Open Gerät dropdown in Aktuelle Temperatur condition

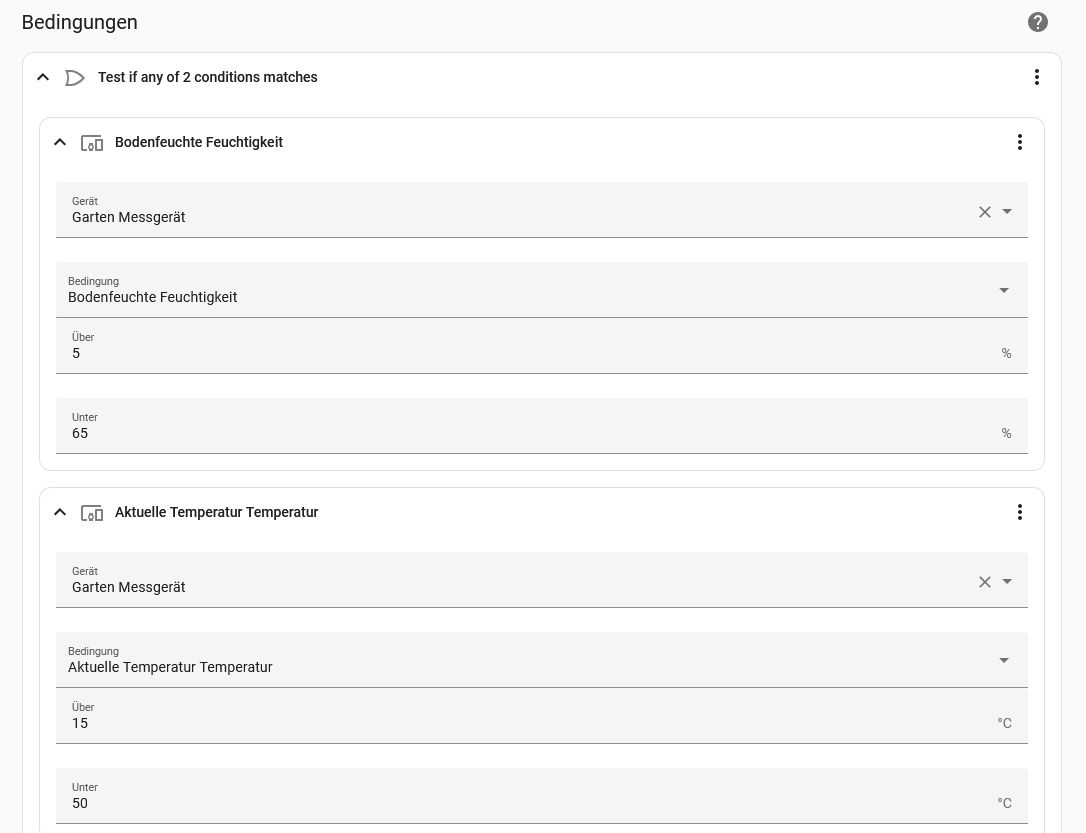point(1007,581)
